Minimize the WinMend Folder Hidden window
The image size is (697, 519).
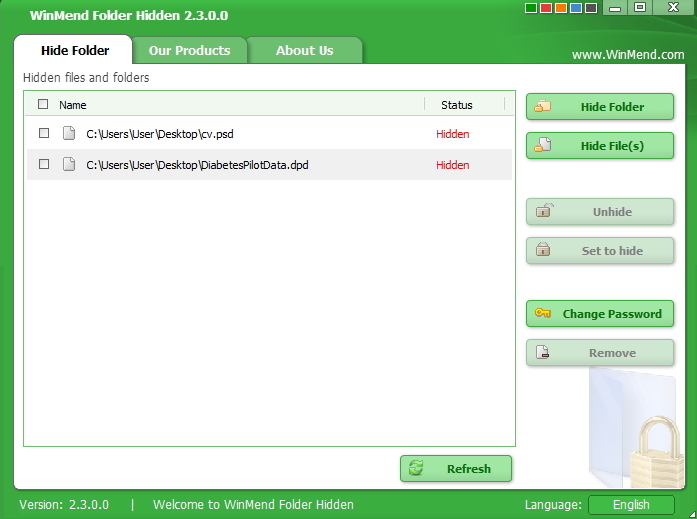tap(615, 8)
